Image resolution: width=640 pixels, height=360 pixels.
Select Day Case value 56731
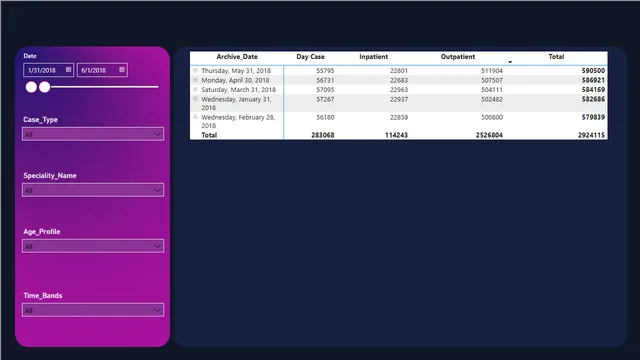point(325,80)
